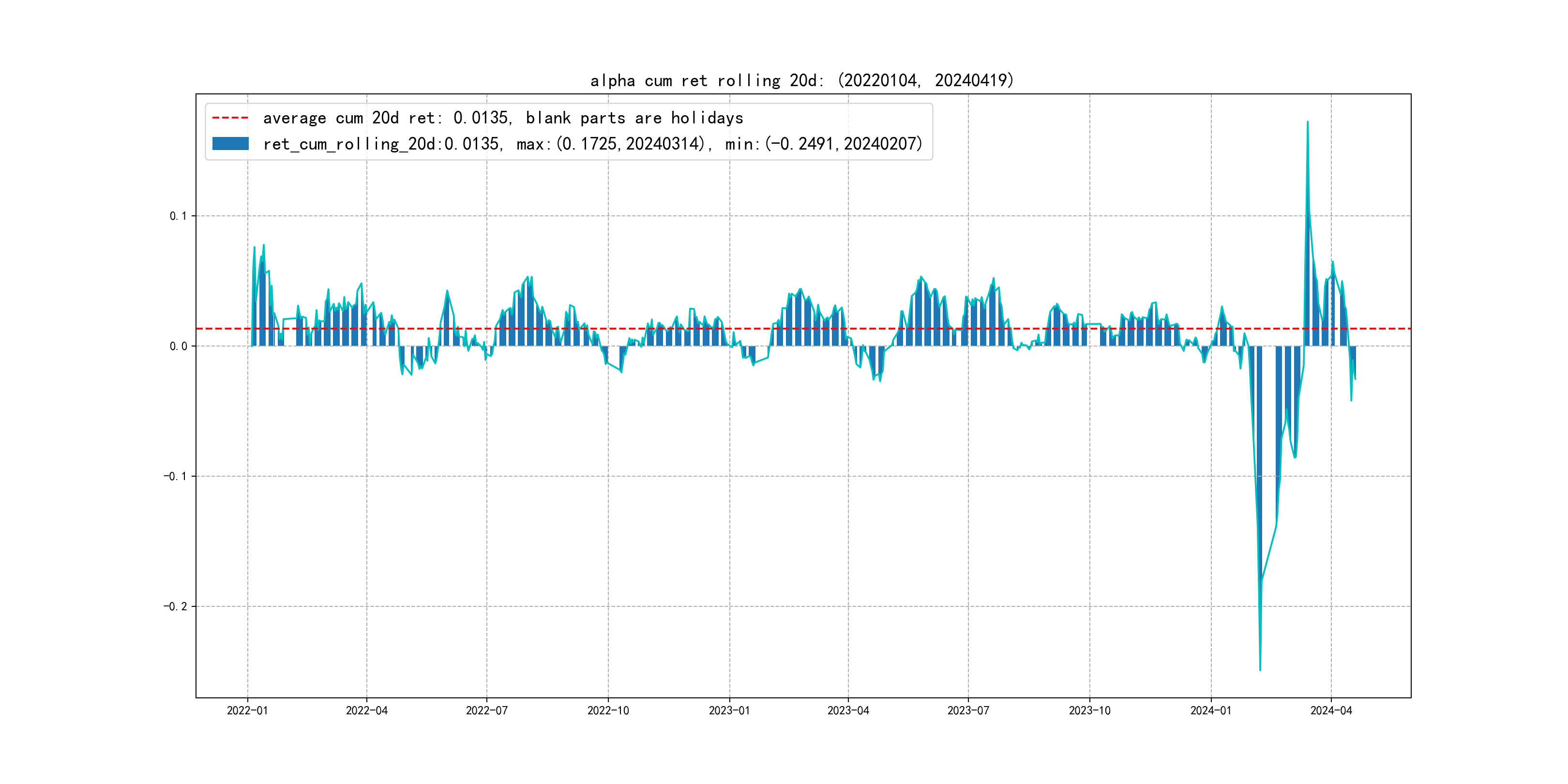The image size is (1568, 784).
Task: Click the 2022-10 x-axis label
Action: [x=607, y=710]
